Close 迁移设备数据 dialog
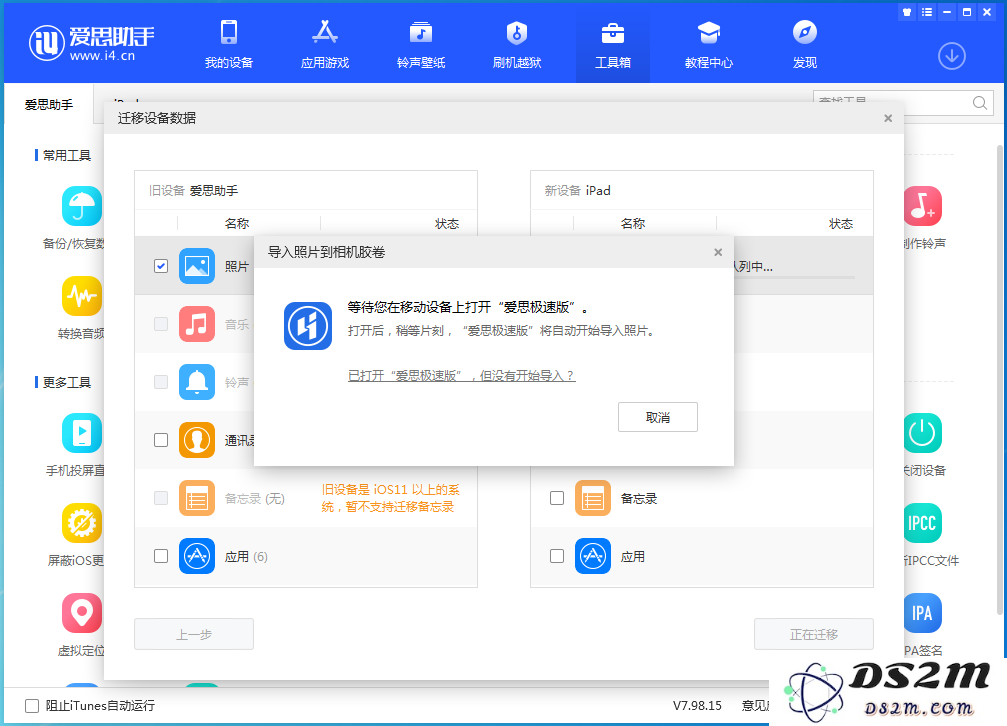Viewport: 1007px width, 726px height. (x=888, y=118)
